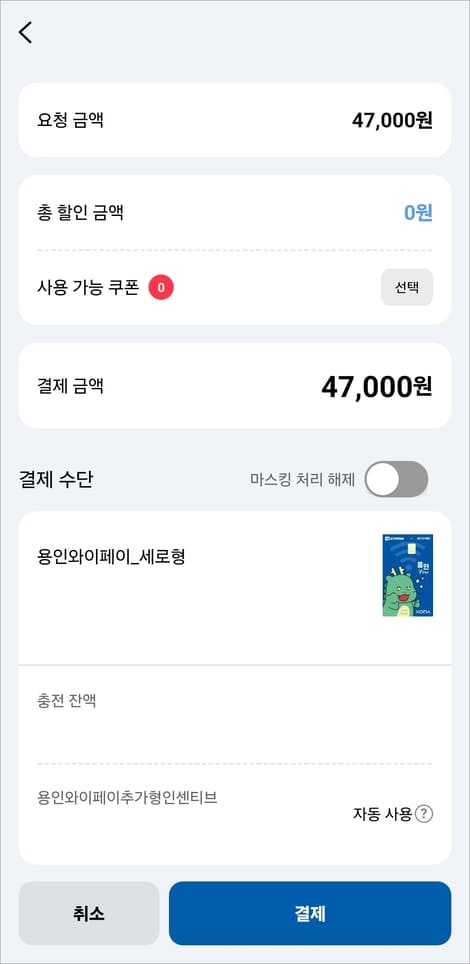This screenshot has width=470, height=964.
Task: Tap the large bold 47,000원 결제 금액 value
Action: click(377, 387)
